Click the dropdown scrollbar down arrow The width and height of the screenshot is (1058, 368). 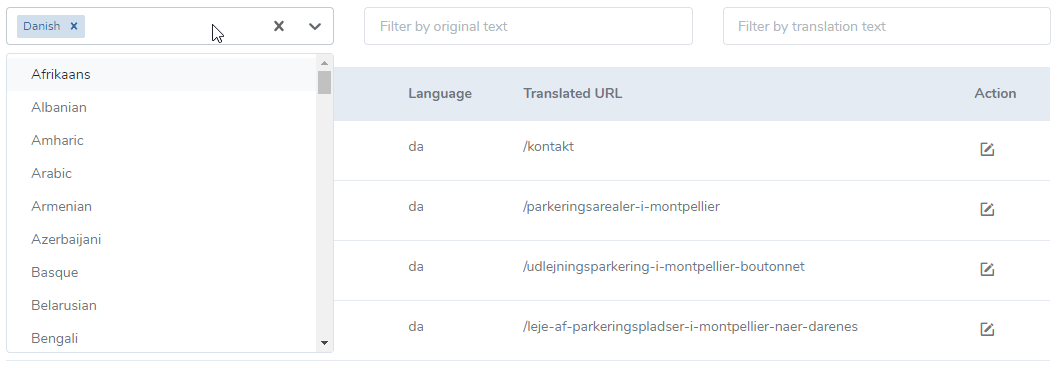pyautogui.click(x=325, y=343)
